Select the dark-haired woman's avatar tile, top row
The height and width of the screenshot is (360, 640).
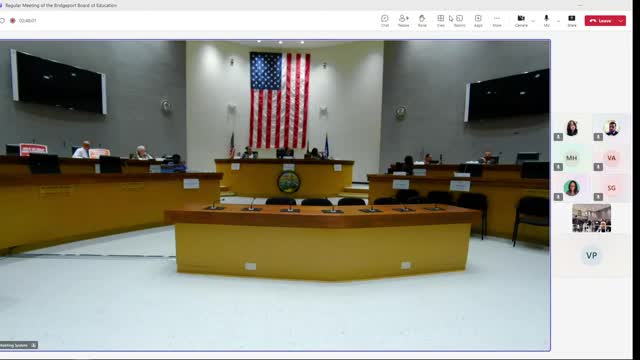click(571, 128)
